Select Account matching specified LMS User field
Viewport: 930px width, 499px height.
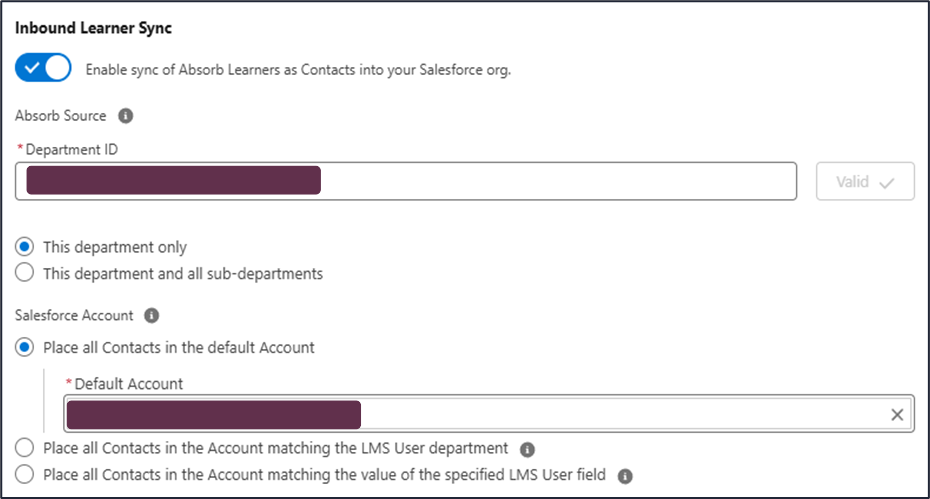[25, 475]
